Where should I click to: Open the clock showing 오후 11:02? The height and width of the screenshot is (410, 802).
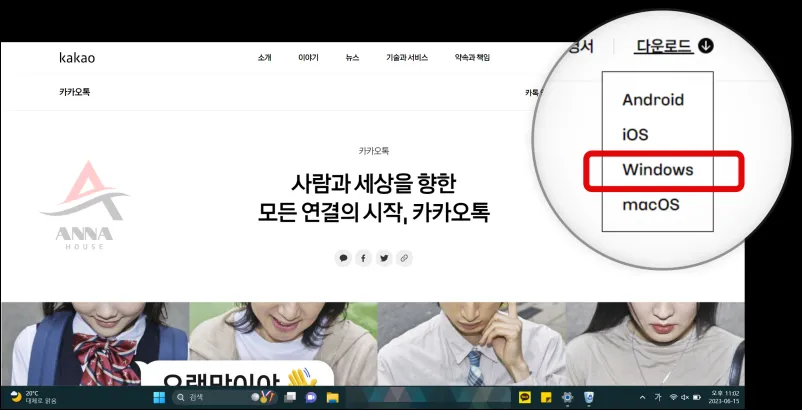pyautogui.click(x=722, y=397)
